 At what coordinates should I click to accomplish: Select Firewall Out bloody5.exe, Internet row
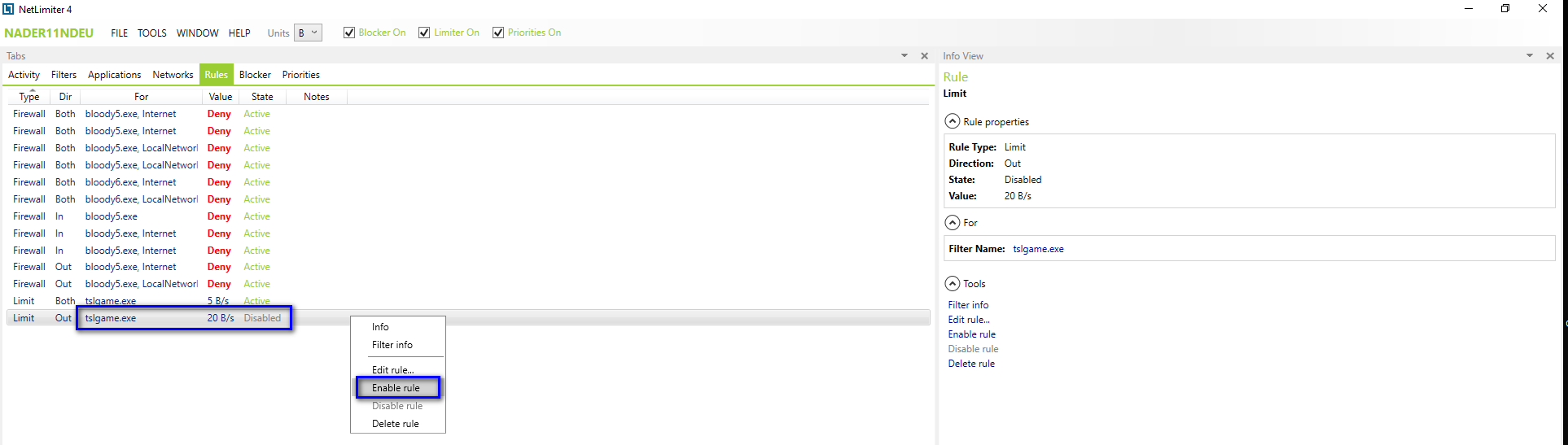tap(468, 267)
